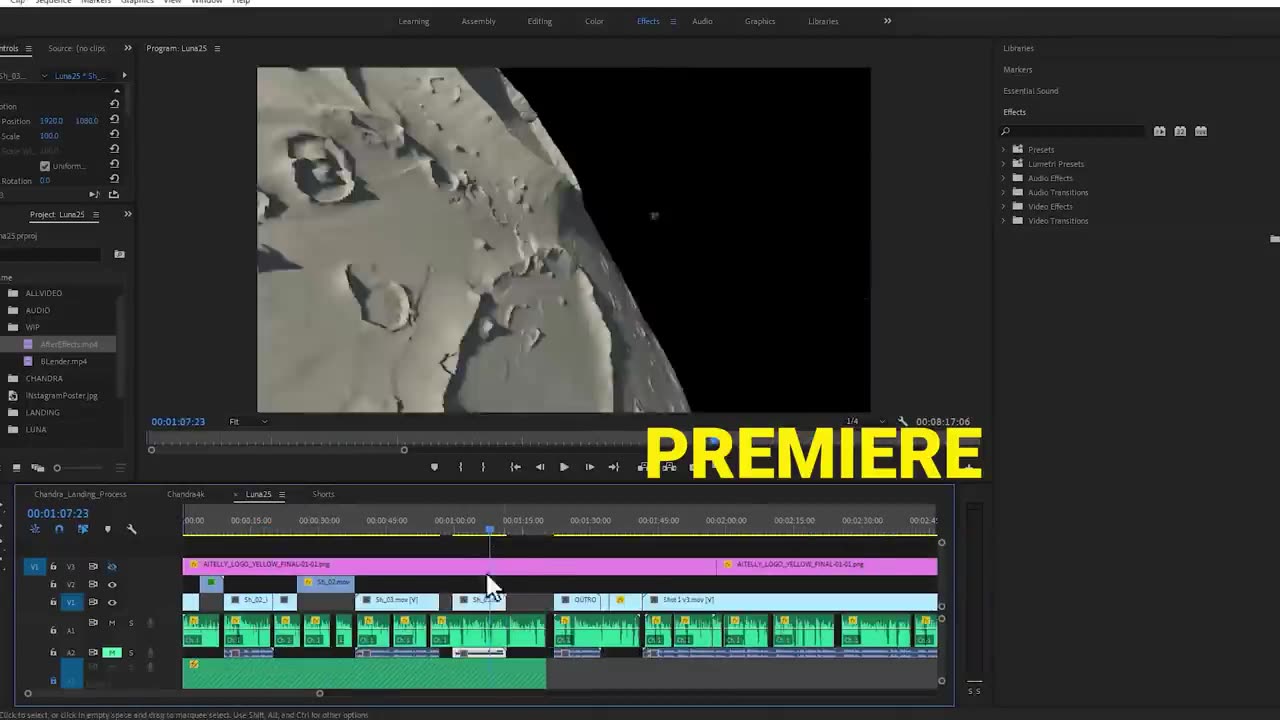The height and width of the screenshot is (720, 1280).
Task: Toggle sync lock on track A1
Action: pyautogui.click(x=93, y=623)
